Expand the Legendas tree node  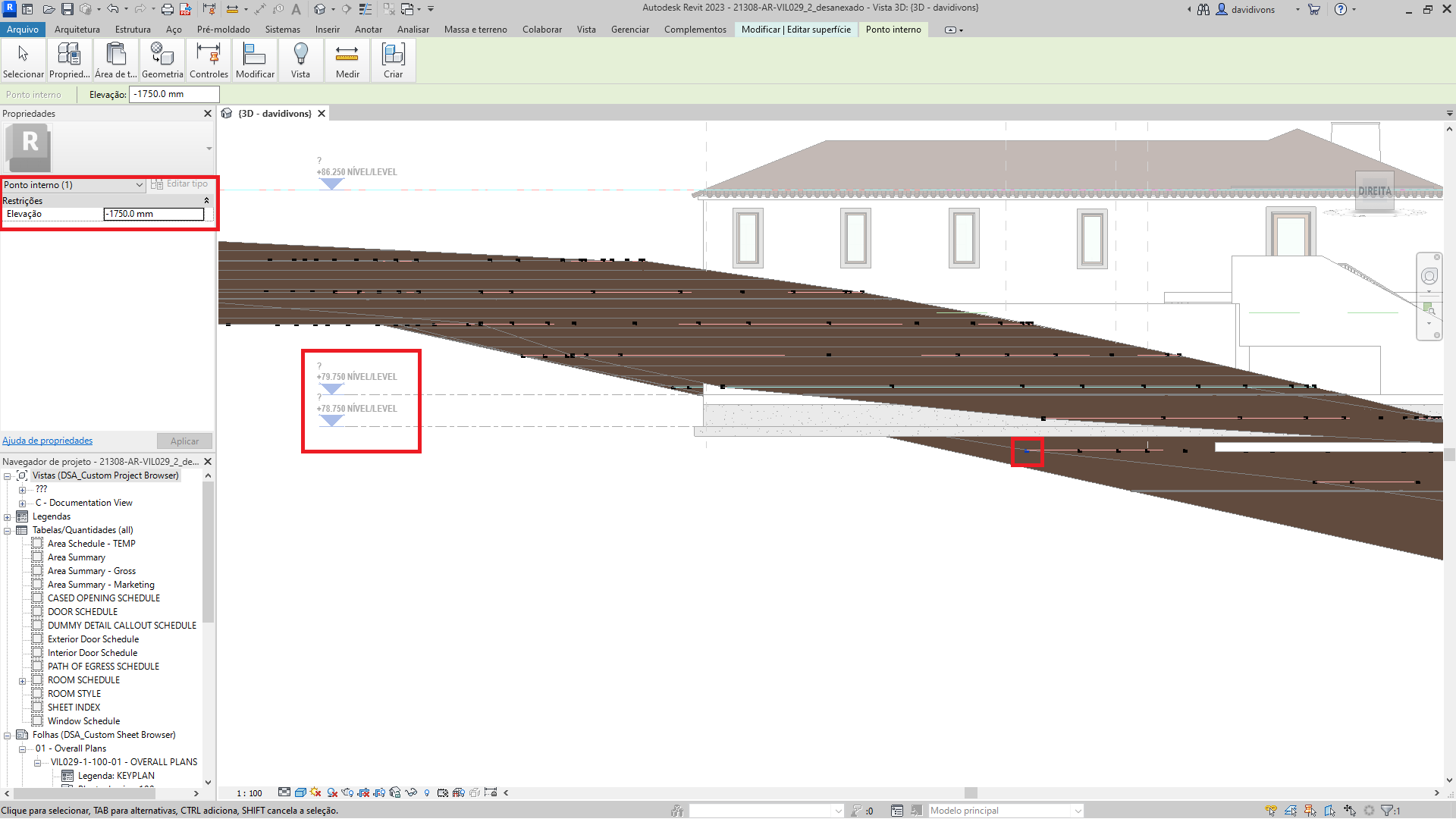6,516
